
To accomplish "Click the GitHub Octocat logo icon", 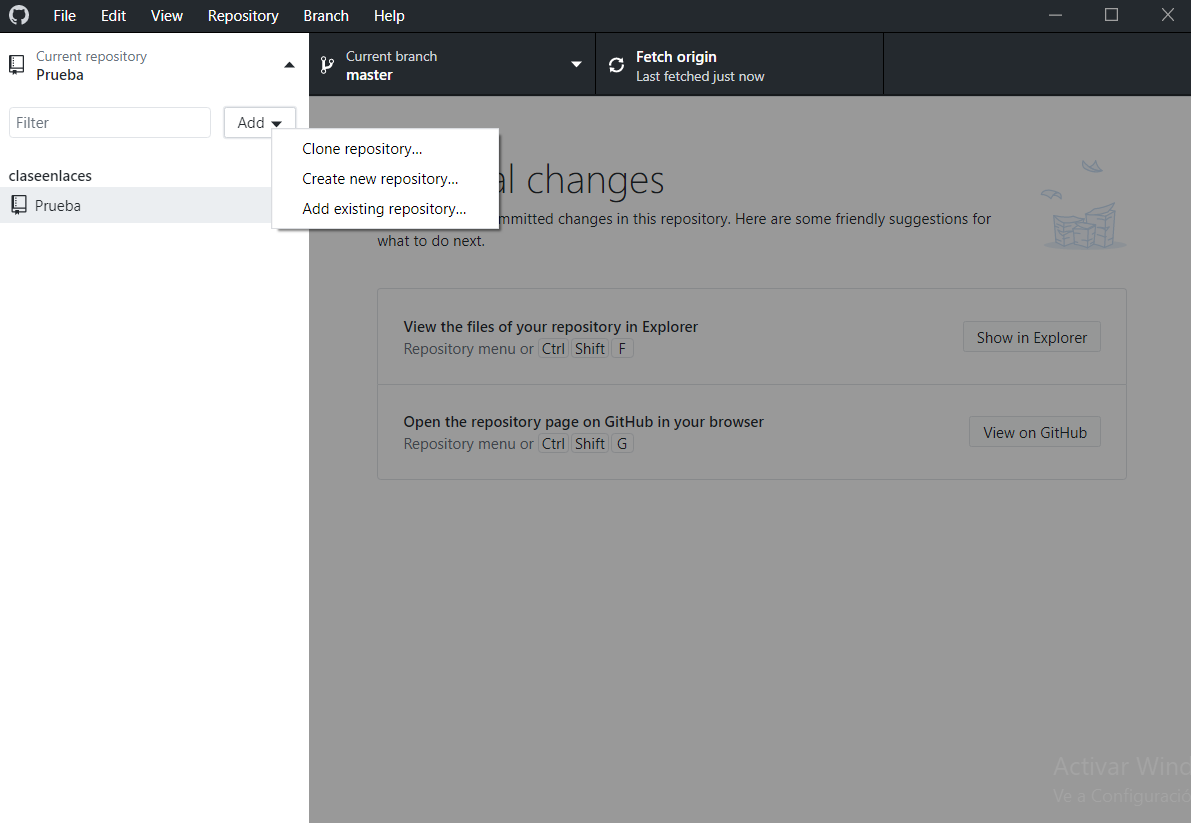I will click(x=19, y=15).
